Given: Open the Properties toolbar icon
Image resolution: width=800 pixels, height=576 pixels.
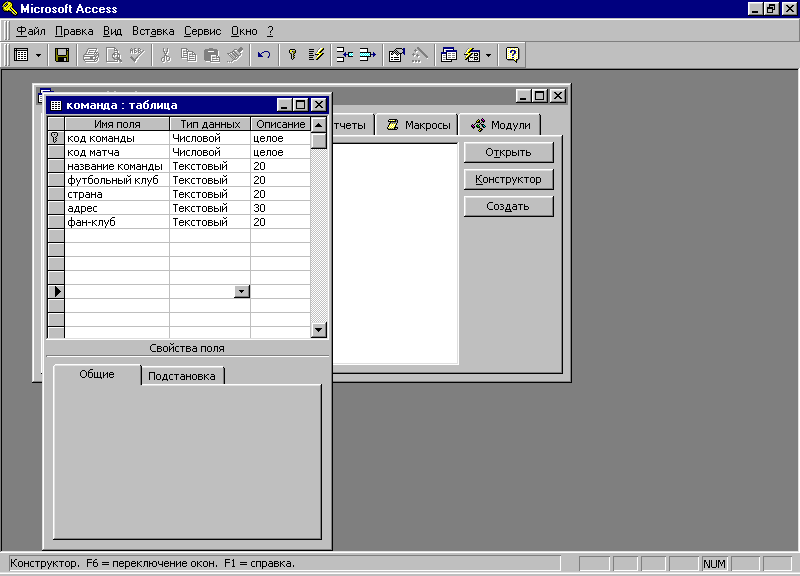Looking at the screenshot, I should click(396, 55).
